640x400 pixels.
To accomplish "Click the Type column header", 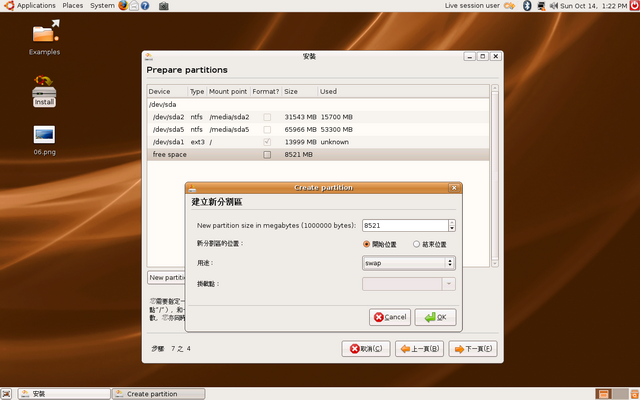I will [197, 91].
